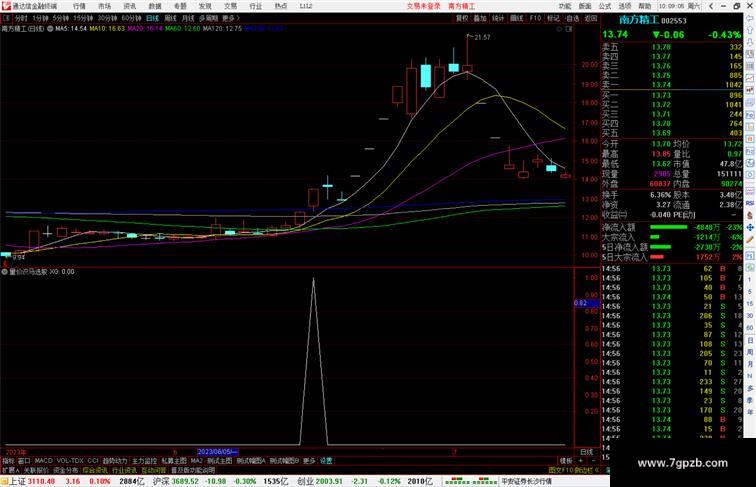Click the cyan 设置 settings tab
Image resolution: width=756 pixels, height=487 pixels.
tap(326, 461)
